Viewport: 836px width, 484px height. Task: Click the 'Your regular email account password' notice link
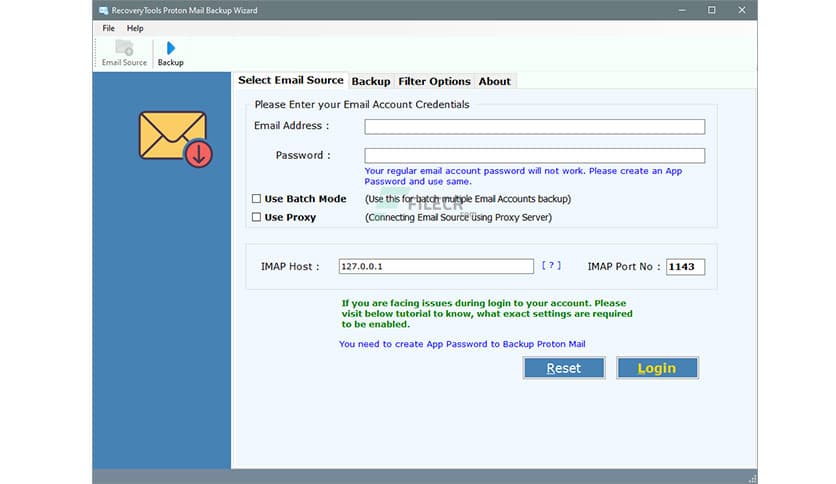tap(523, 176)
